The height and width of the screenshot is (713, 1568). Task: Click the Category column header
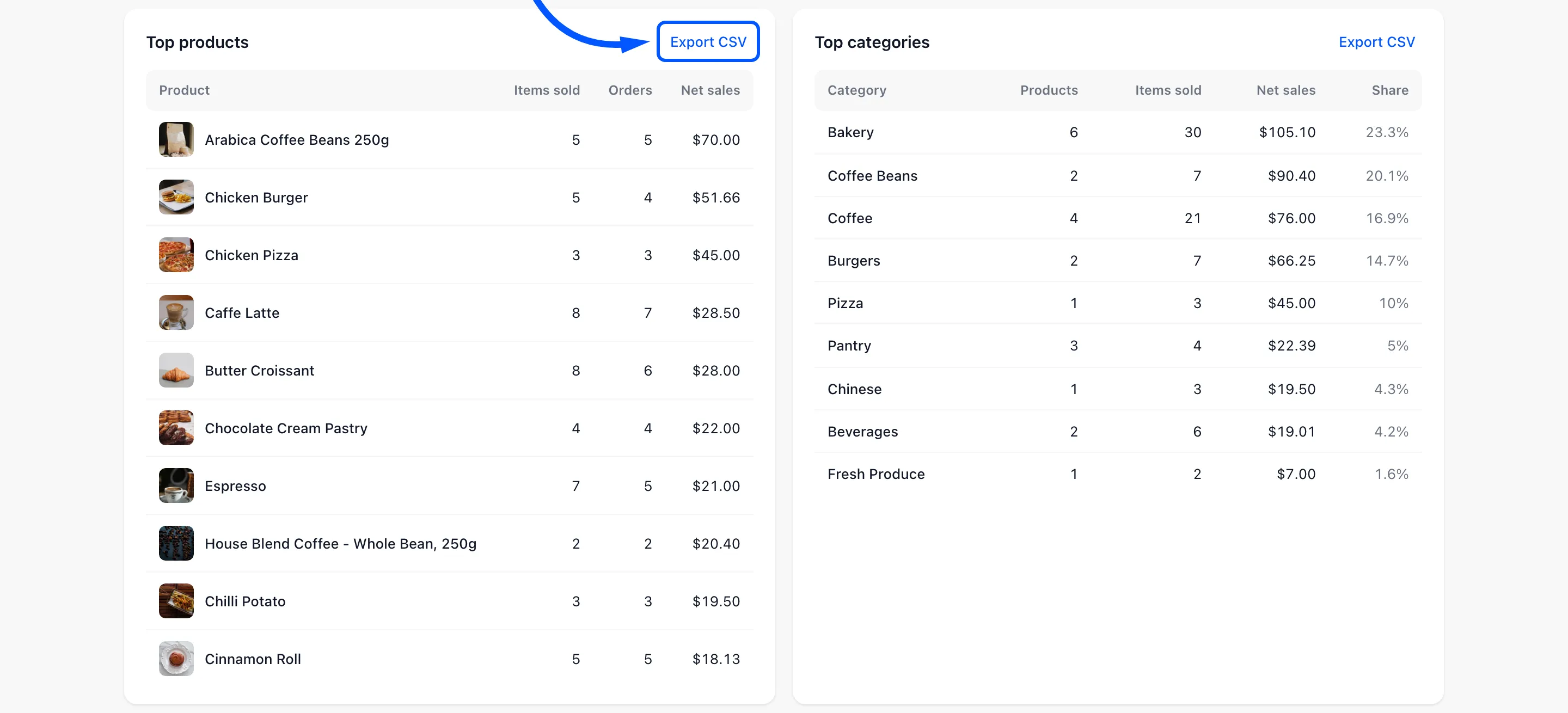pos(856,90)
